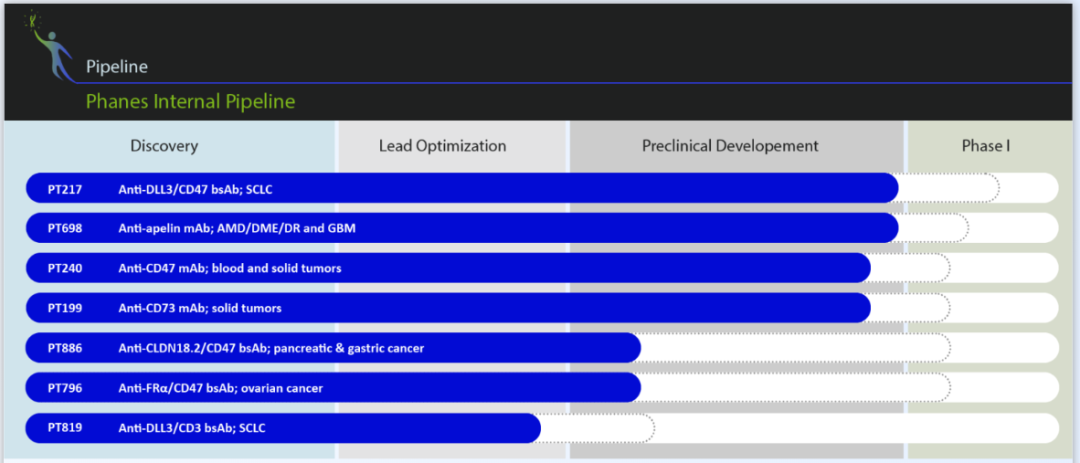
Task: Click the Preclinical Developement column header
Action: coord(730,146)
